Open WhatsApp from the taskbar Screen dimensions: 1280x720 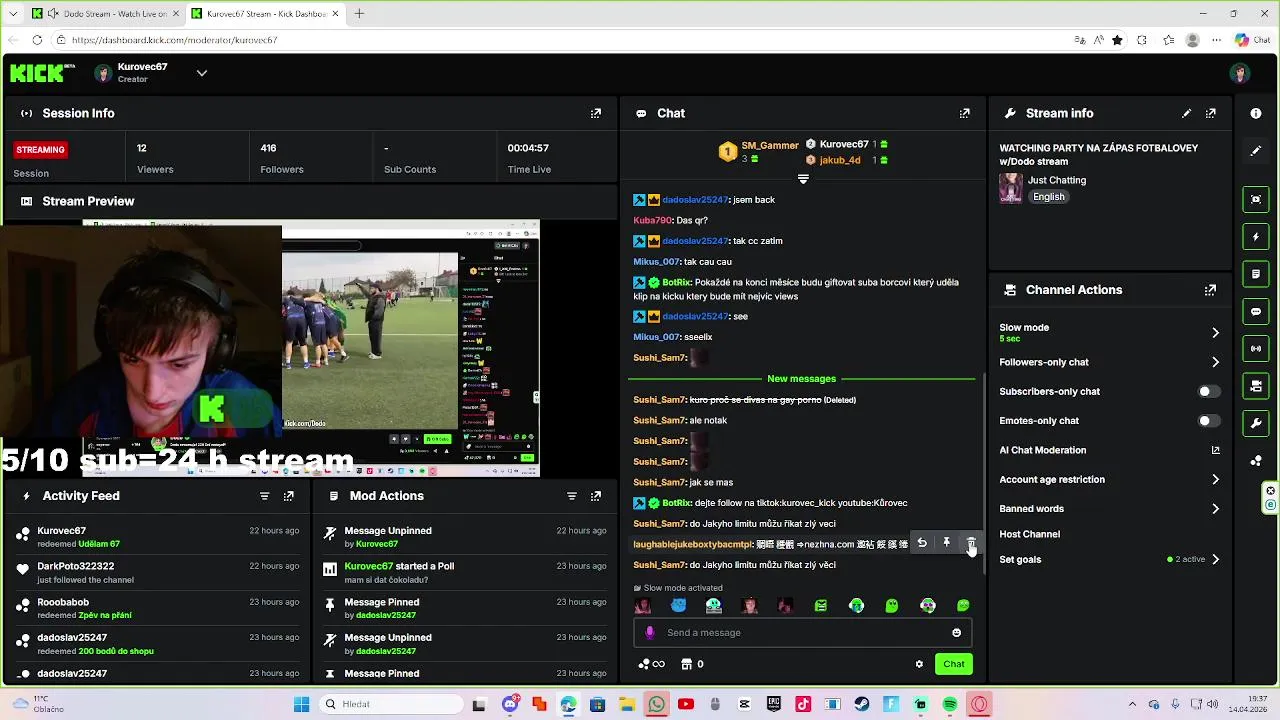click(656, 704)
